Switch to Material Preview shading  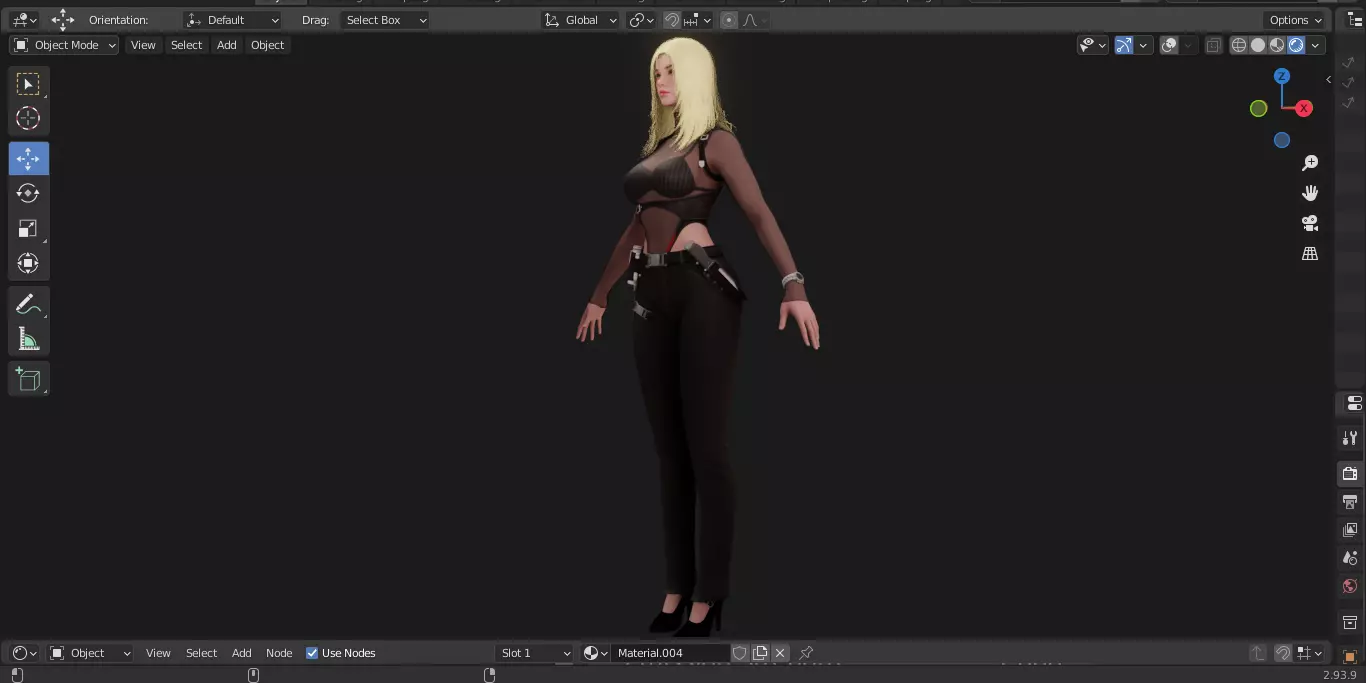(x=1277, y=45)
